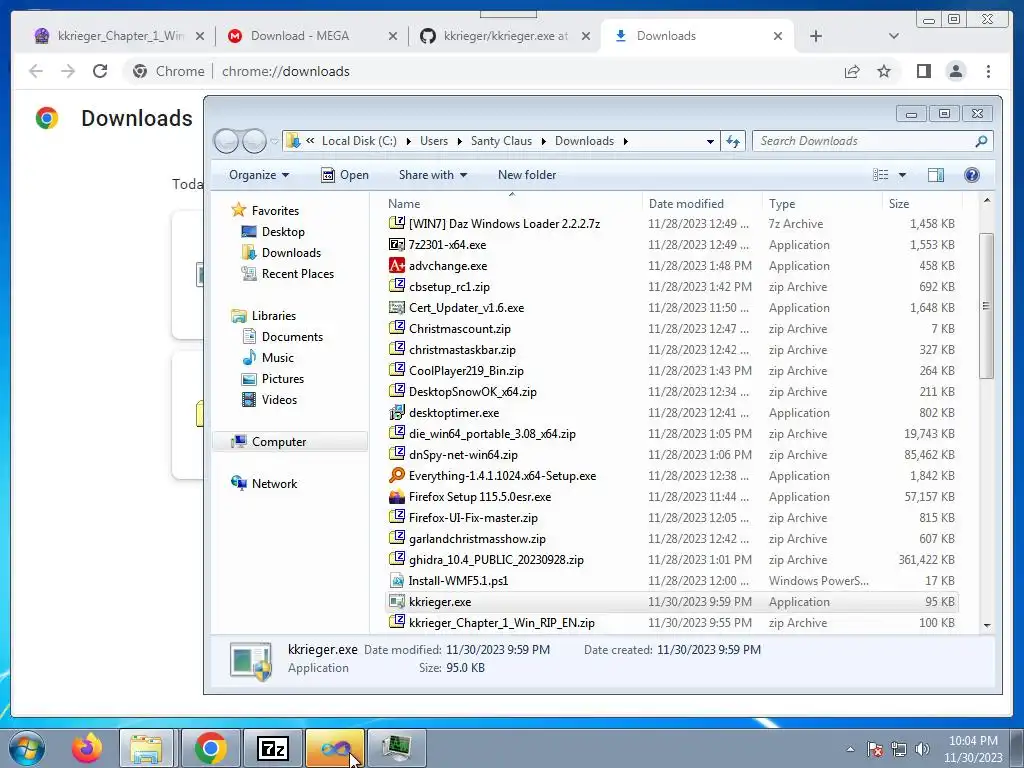The image size is (1024, 768).
Task: Click the Explorer Back navigation button
Action: click(x=226, y=141)
